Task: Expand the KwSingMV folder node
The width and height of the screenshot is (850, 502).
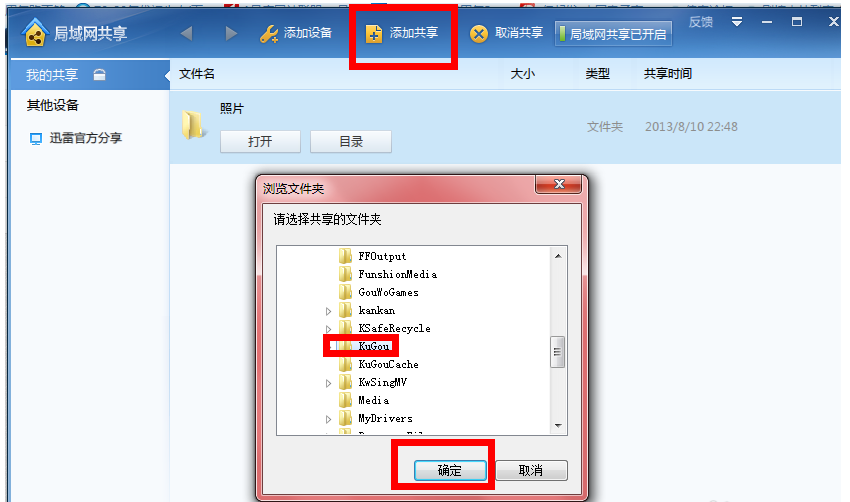Action: [x=328, y=383]
